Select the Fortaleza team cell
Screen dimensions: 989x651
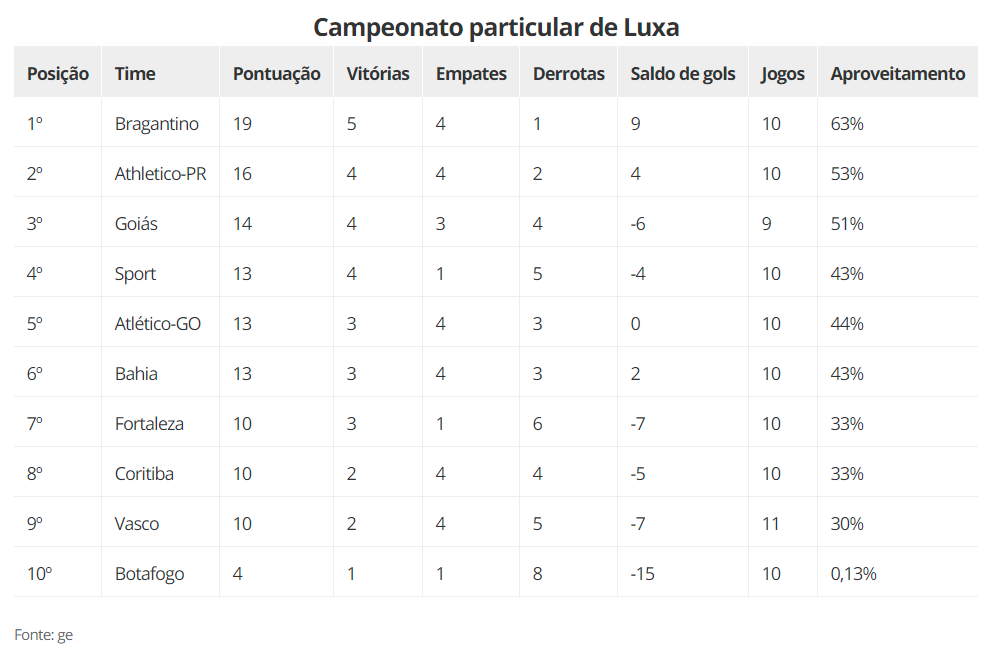(x=149, y=424)
